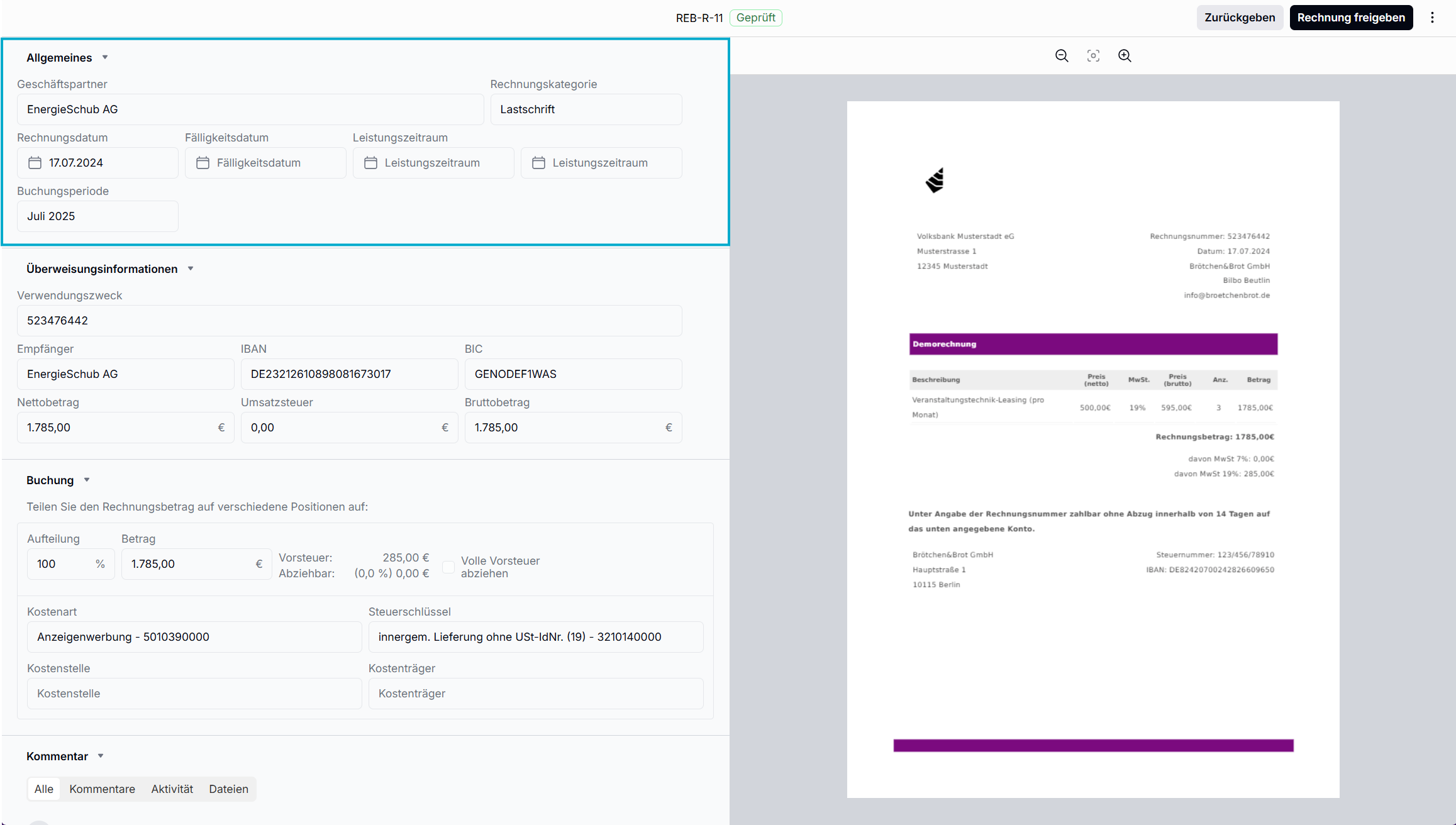Click the invoice document preview page
Image resolution: width=1456 pixels, height=825 pixels.
click(x=1093, y=450)
